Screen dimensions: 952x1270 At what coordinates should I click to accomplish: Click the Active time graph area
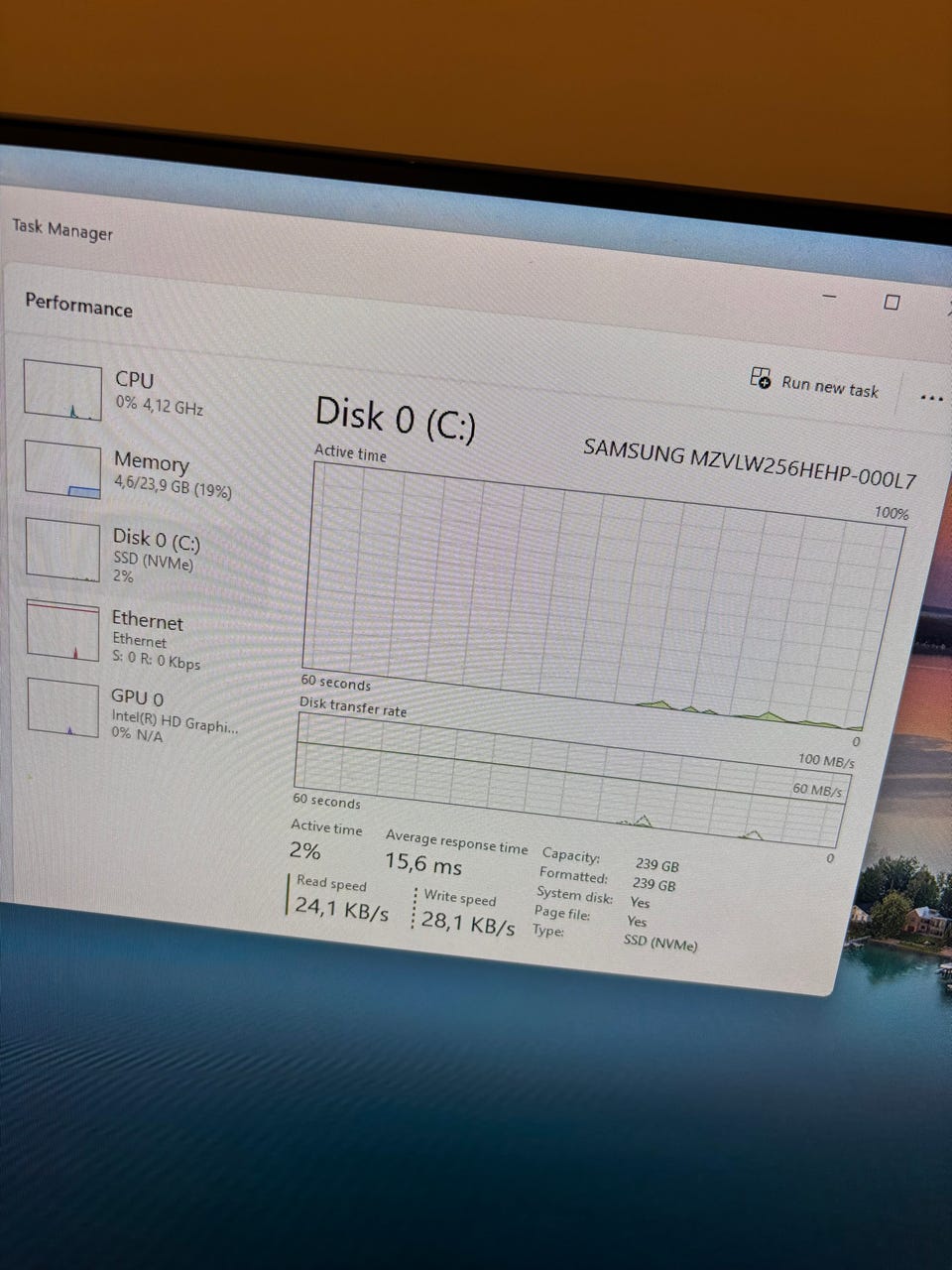[x=603, y=595]
